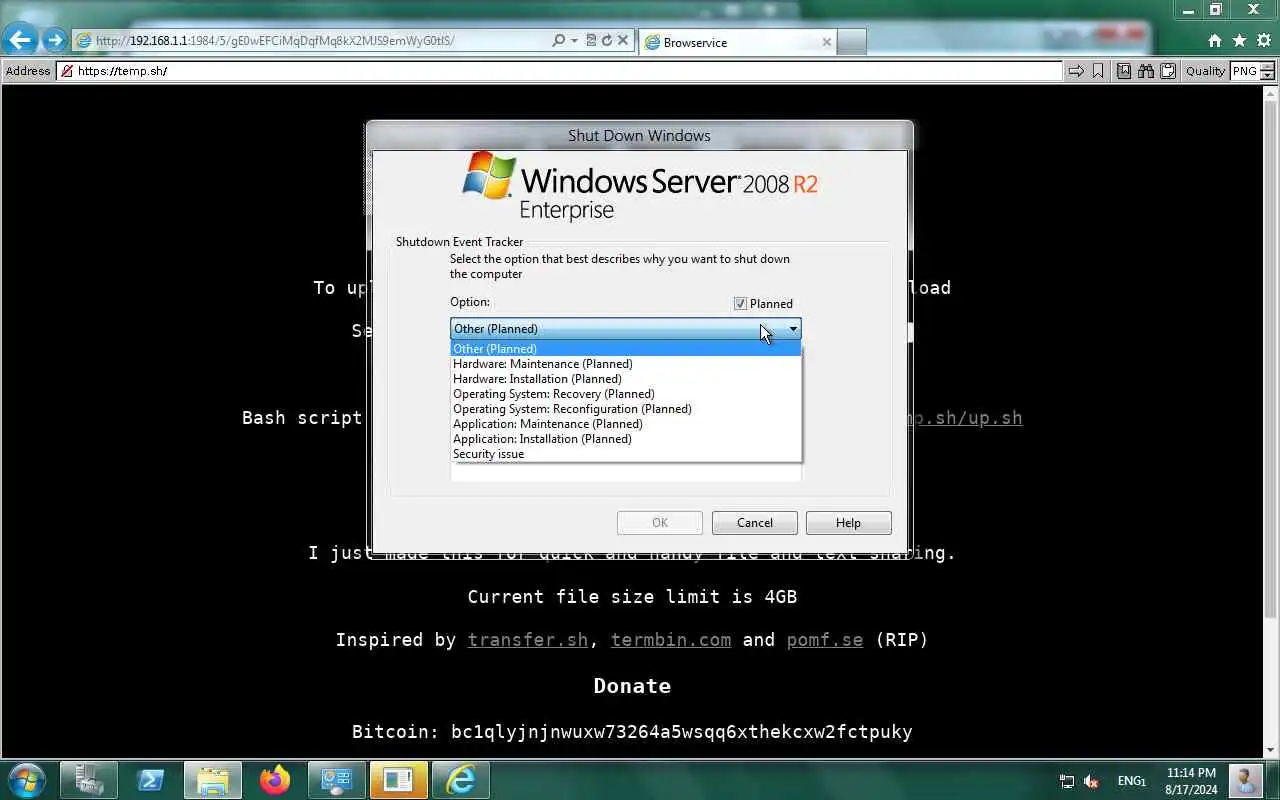Open the transfer.sh link
The height and width of the screenshot is (800, 1280).
[528, 640]
